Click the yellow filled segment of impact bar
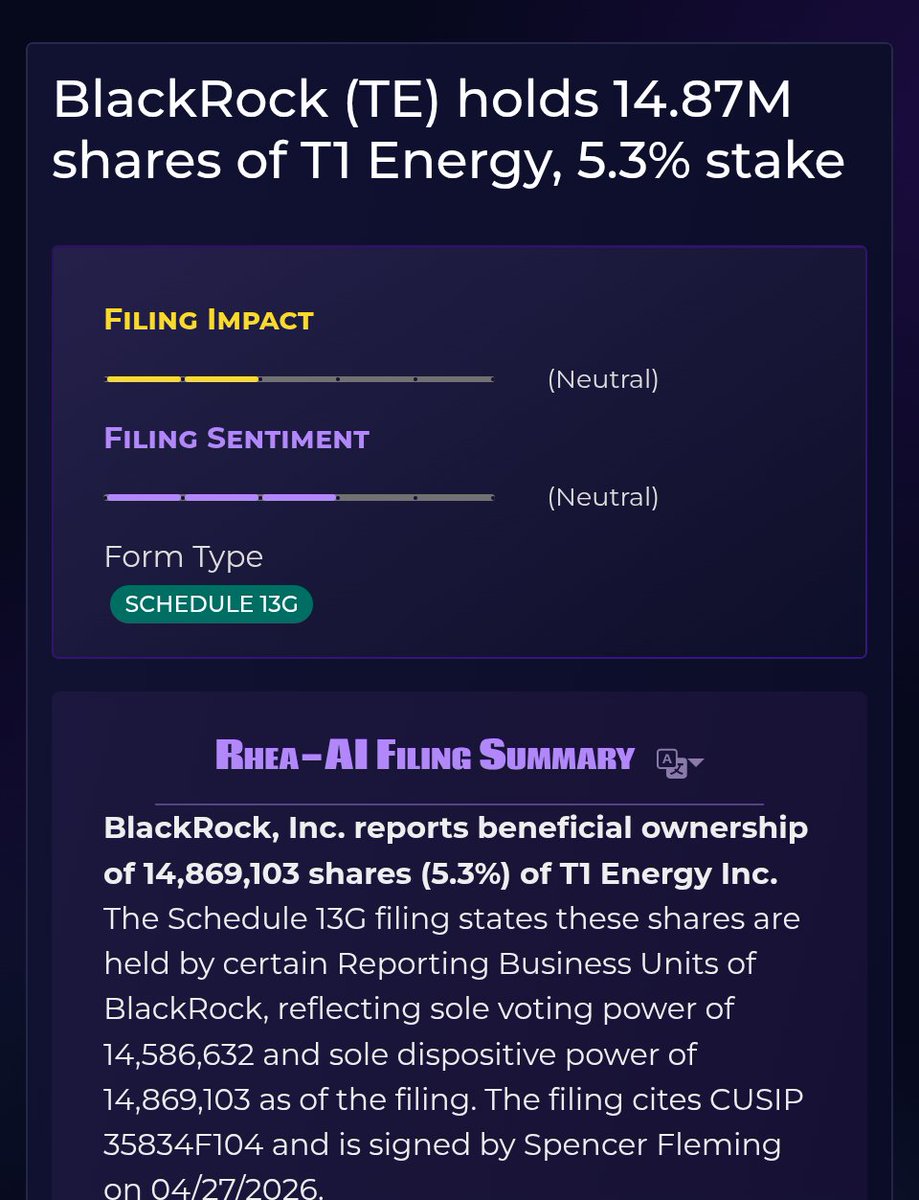Screen dimensions: 919x1200 coord(182,379)
